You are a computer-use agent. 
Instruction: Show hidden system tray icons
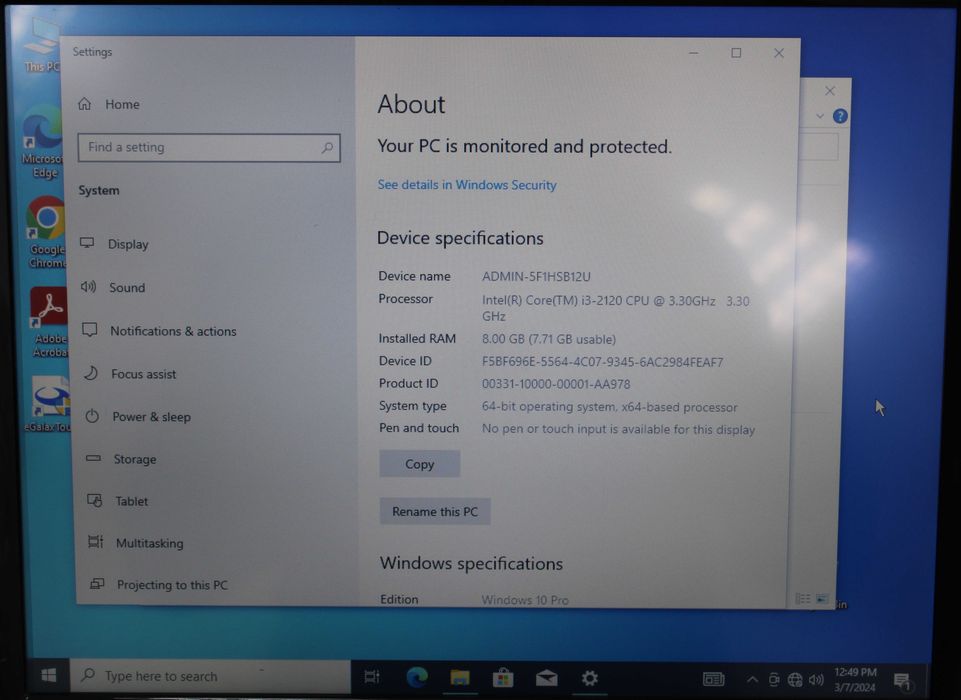pyautogui.click(x=752, y=679)
